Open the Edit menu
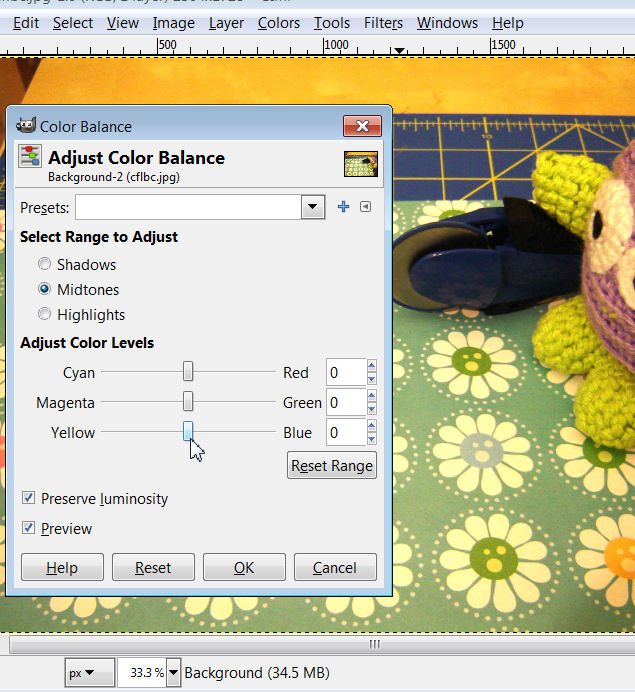The height and width of the screenshot is (692, 635). point(26,23)
